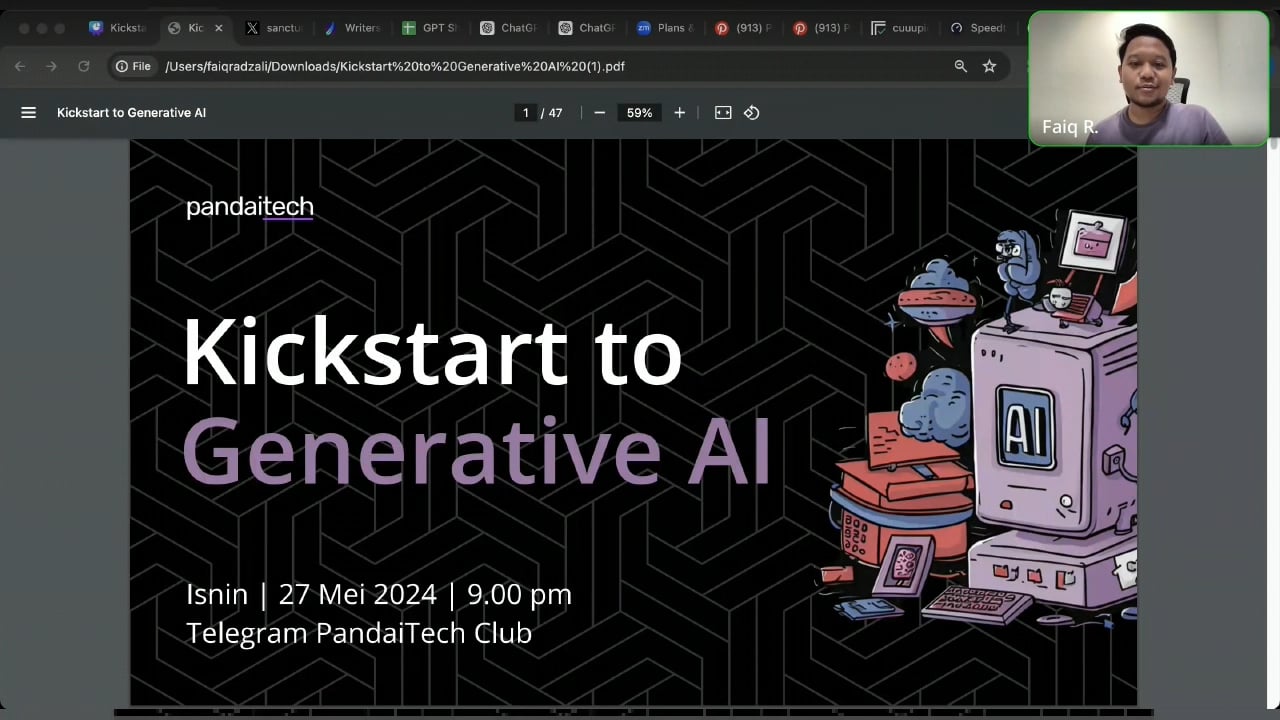Click the date line Isnin 27 Mei 2024
Image resolution: width=1280 pixels, height=720 pixels.
[x=379, y=594]
